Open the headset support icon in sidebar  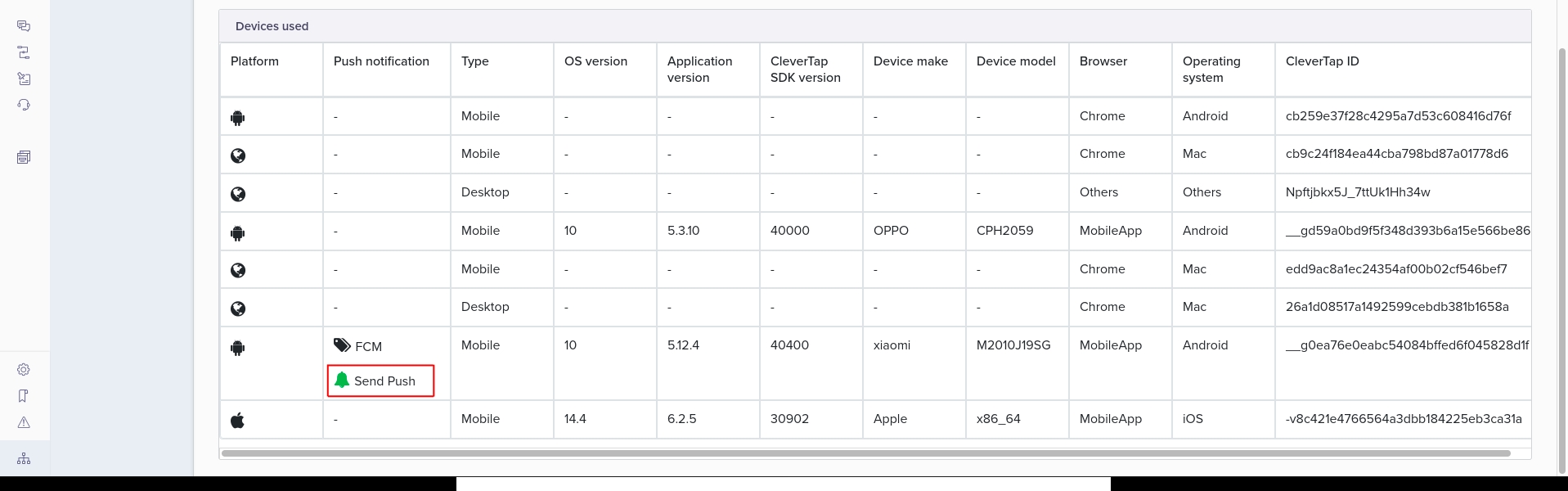coord(24,105)
